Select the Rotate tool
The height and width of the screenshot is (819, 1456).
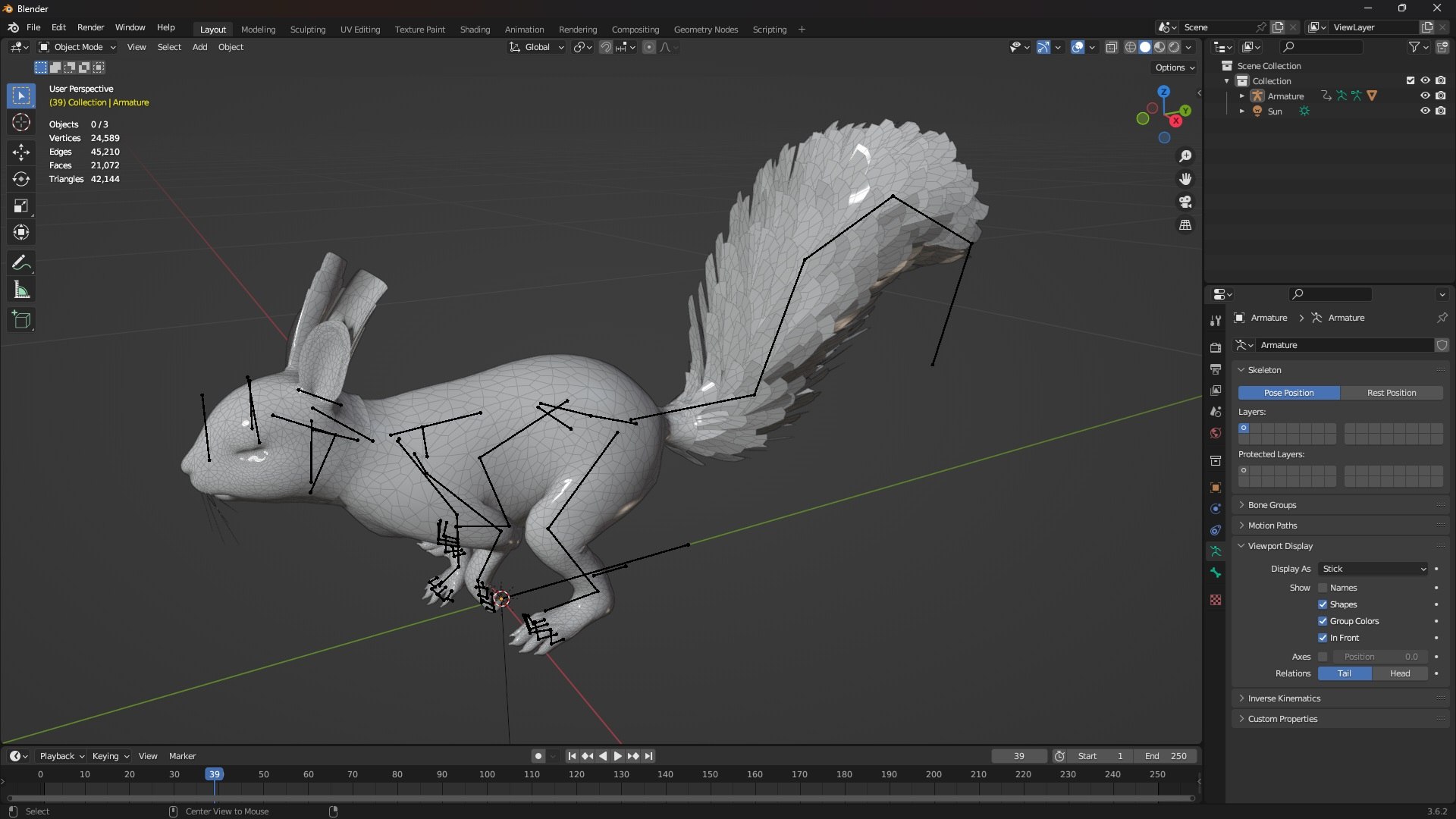[x=21, y=179]
